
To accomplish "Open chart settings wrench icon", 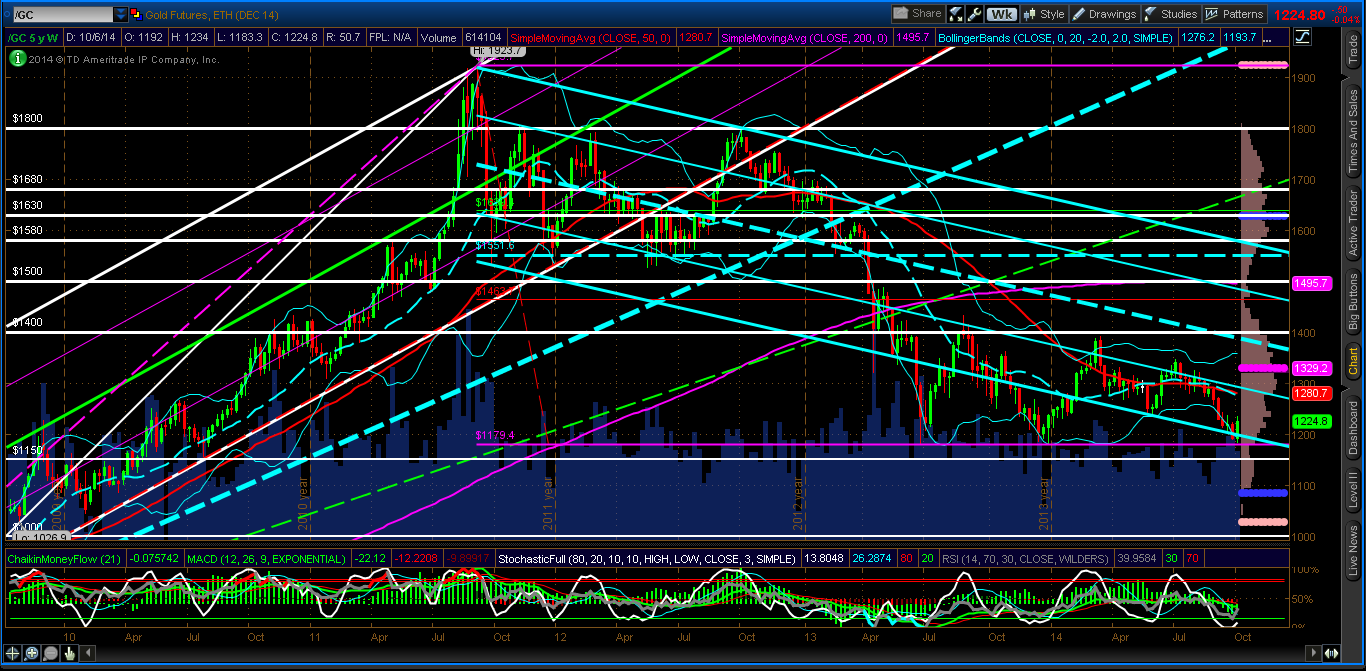I will coord(974,14).
